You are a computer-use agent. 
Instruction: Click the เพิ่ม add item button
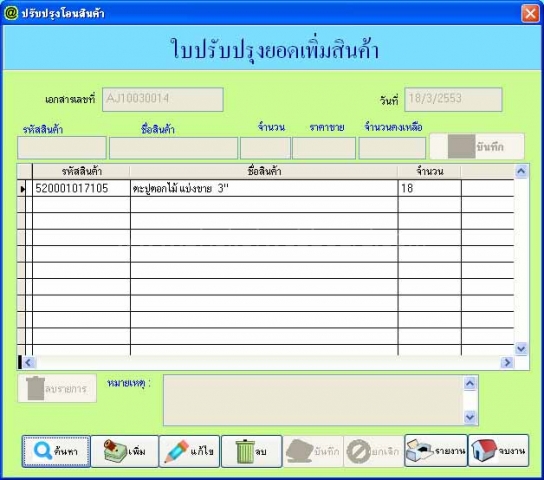(125, 451)
